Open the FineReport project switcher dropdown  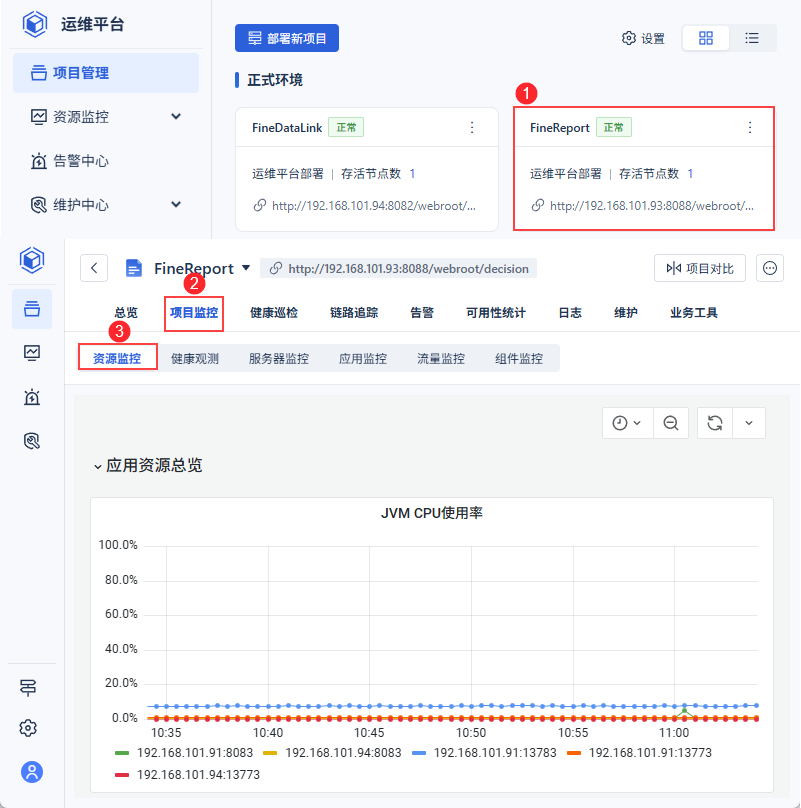[246, 267]
